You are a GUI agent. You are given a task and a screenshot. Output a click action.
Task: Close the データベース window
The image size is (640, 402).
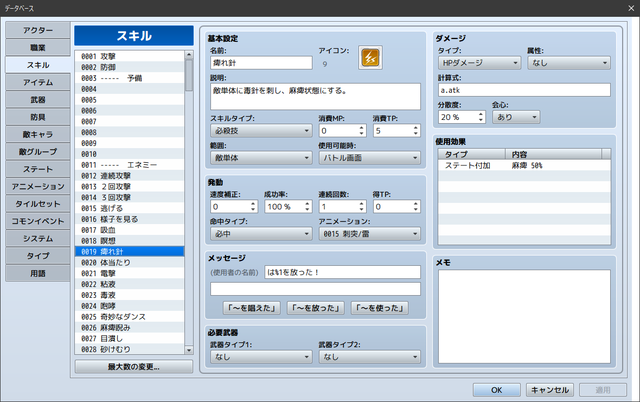(x=631, y=8)
